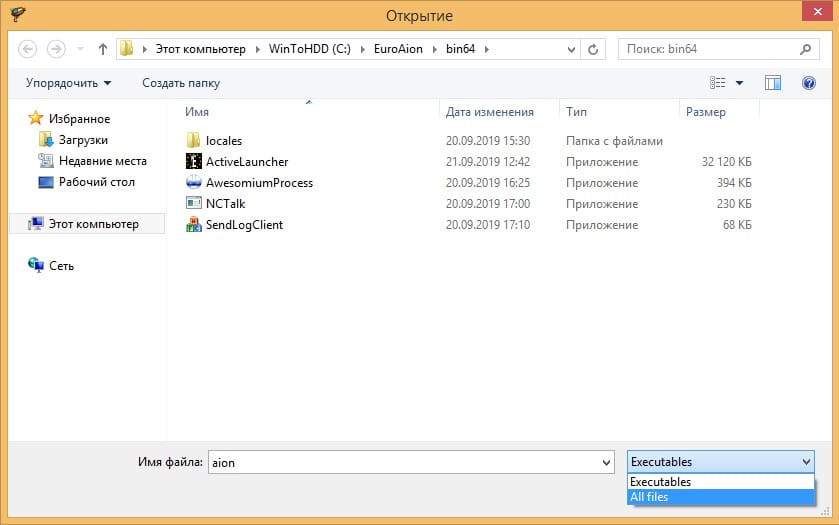839x525 pixels.
Task: Click the up-one-level arrow
Action: pos(102,48)
